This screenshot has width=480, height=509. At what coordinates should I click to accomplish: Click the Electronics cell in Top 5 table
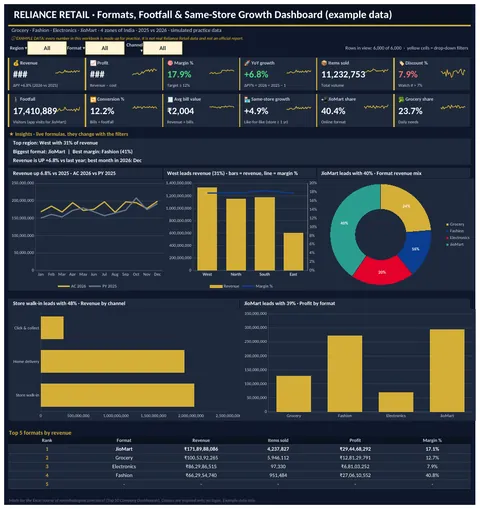click(124, 466)
